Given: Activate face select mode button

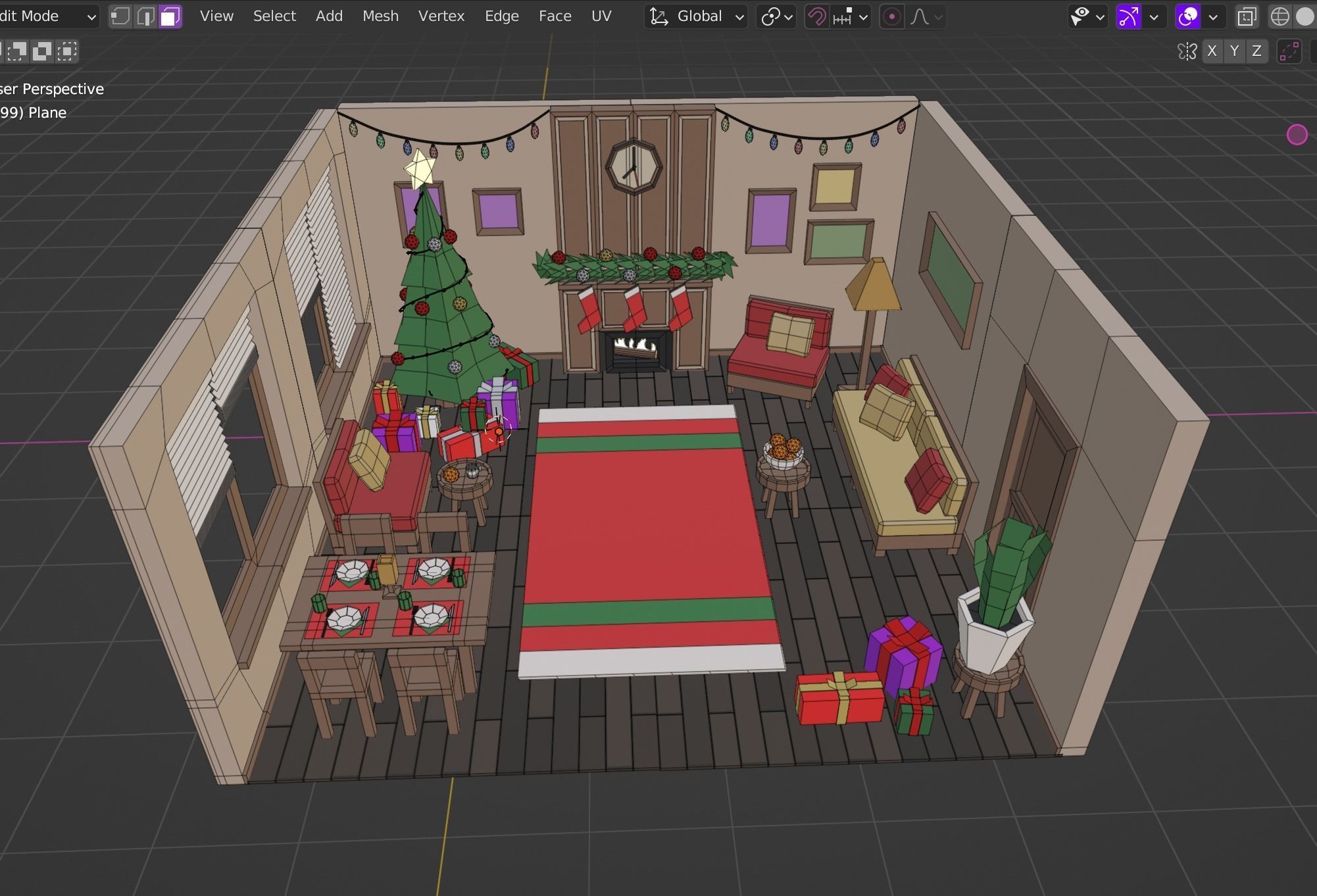Looking at the screenshot, I should click(x=170, y=16).
